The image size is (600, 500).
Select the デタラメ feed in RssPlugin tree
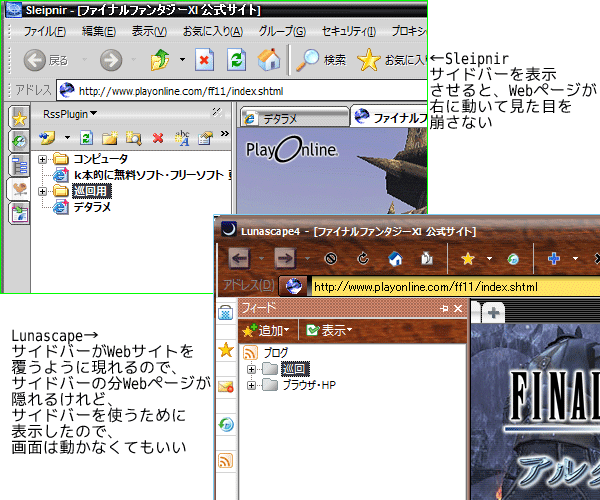(91, 207)
